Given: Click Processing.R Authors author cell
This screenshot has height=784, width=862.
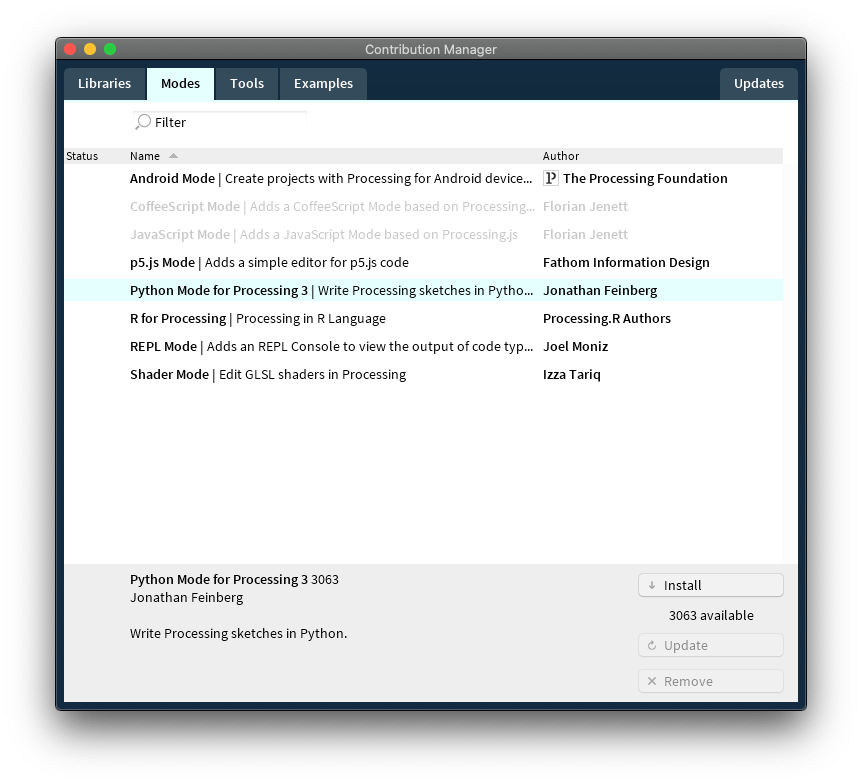Looking at the screenshot, I should click(607, 319).
